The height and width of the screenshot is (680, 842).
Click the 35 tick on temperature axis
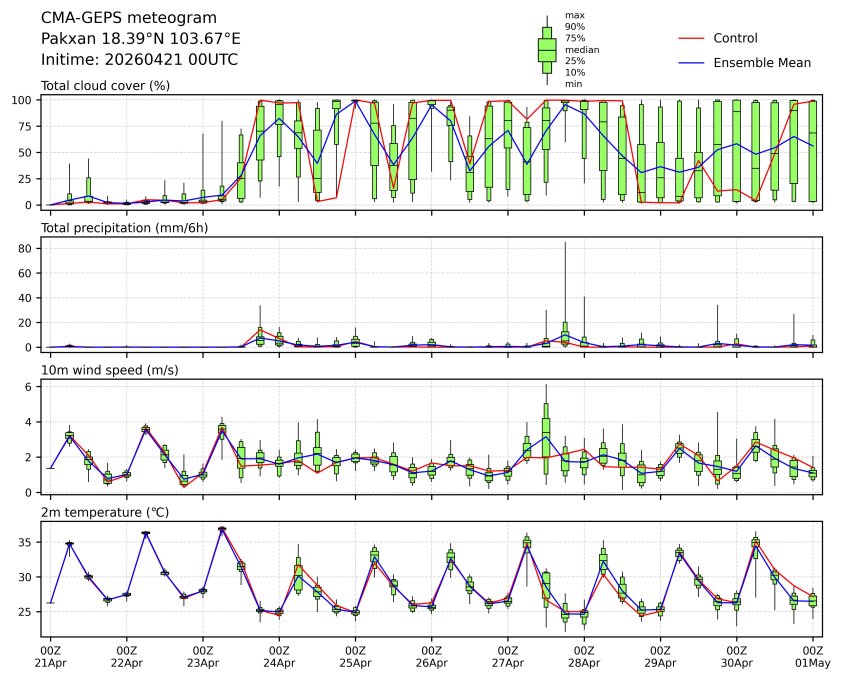tap(29, 542)
